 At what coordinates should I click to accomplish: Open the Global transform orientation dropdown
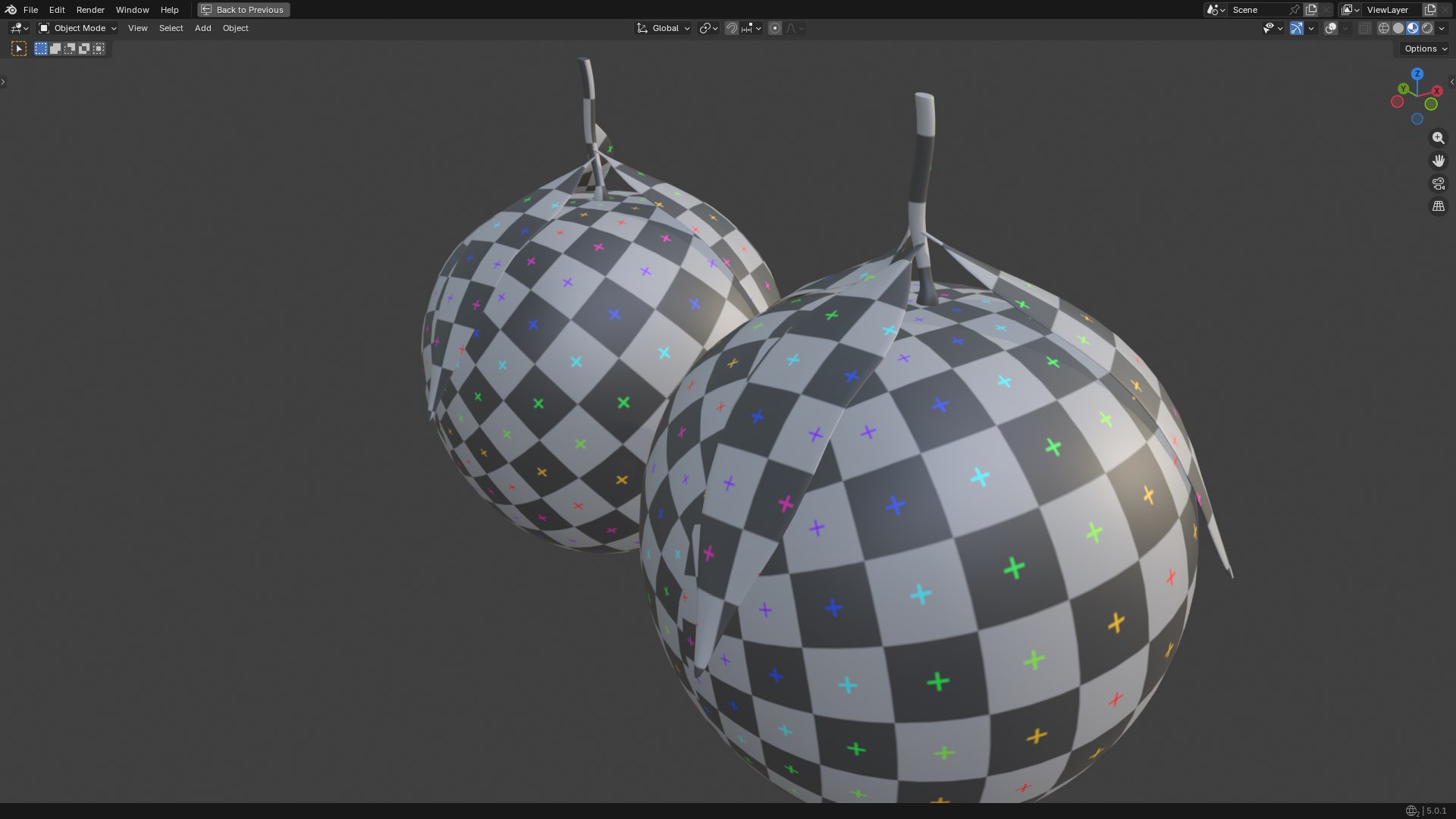click(x=663, y=28)
